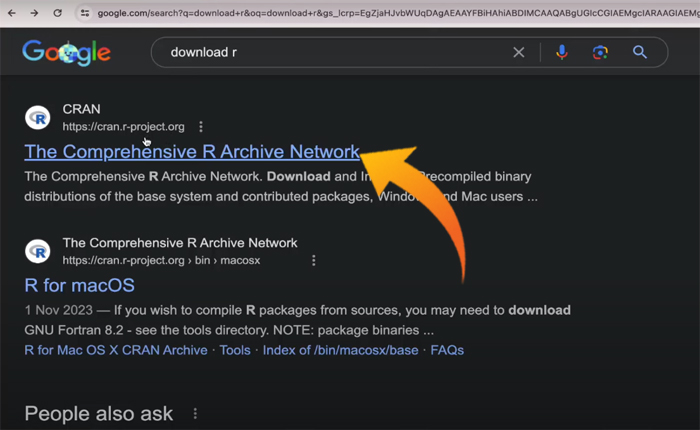The image size is (700, 430).
Task: Open the Tools sitelink
Action: (235, 350)
